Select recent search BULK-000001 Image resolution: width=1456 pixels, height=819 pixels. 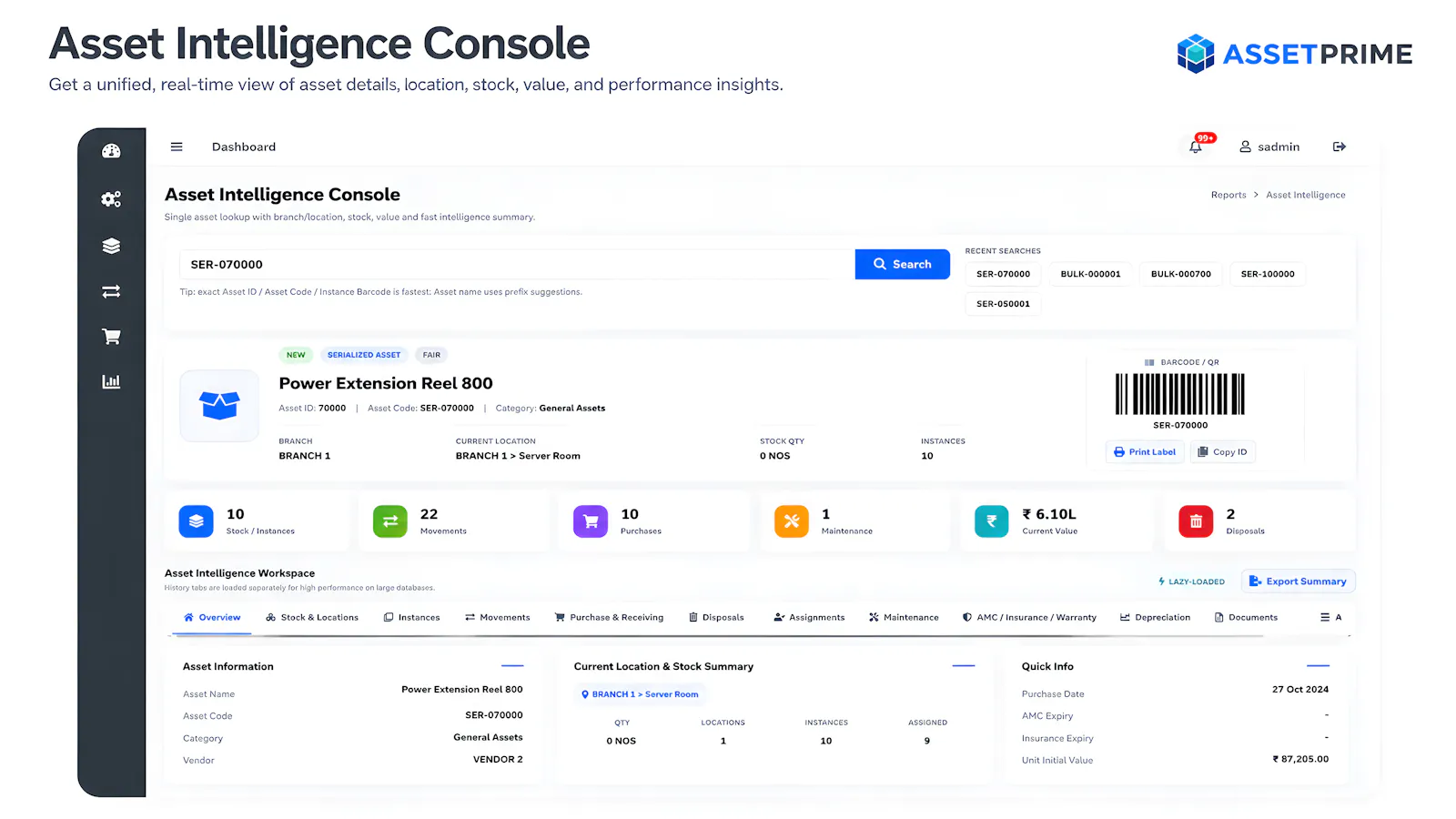[1090, 274]
